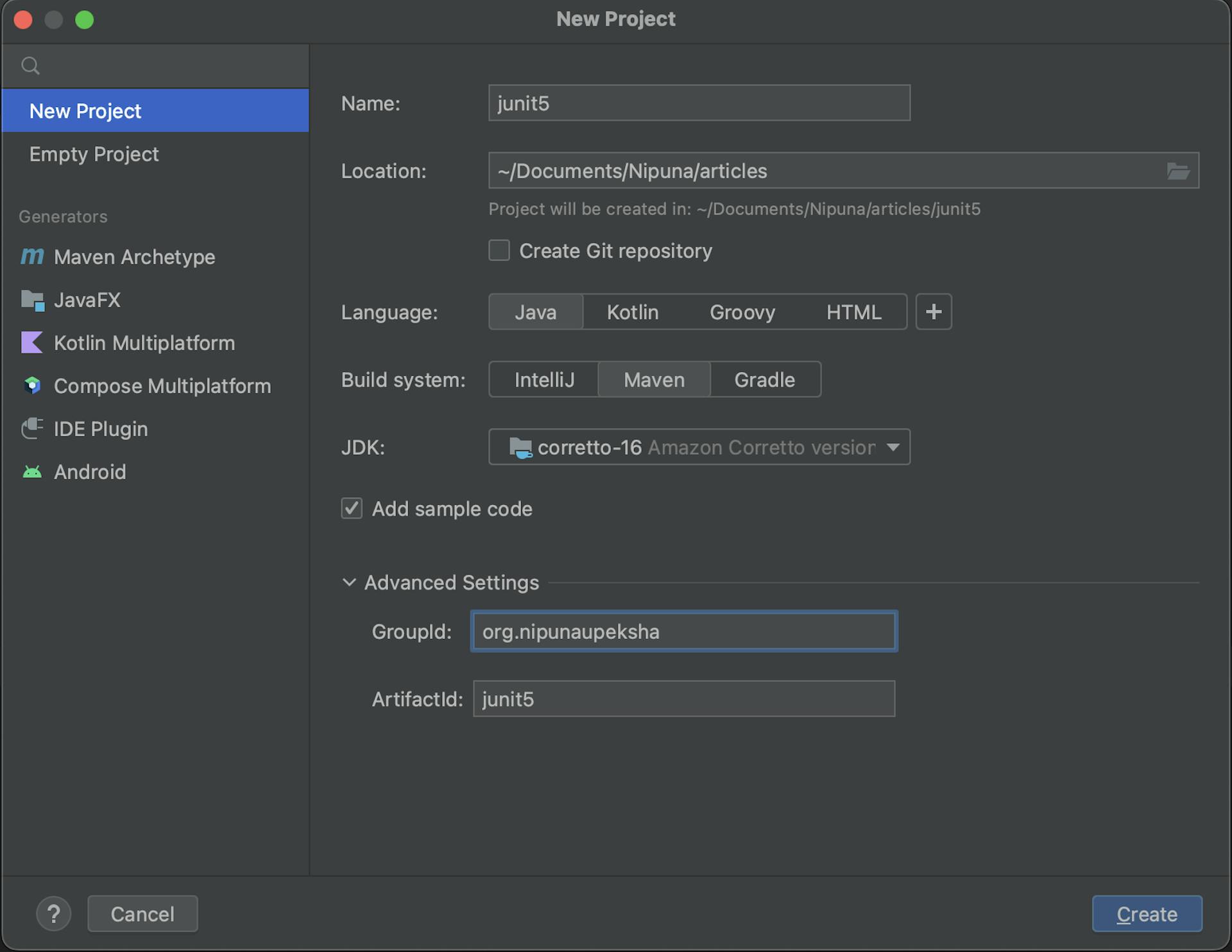Collapse the Advanced Settings section
Viewport: 1232px width, 952px height.
pos(348,582)
